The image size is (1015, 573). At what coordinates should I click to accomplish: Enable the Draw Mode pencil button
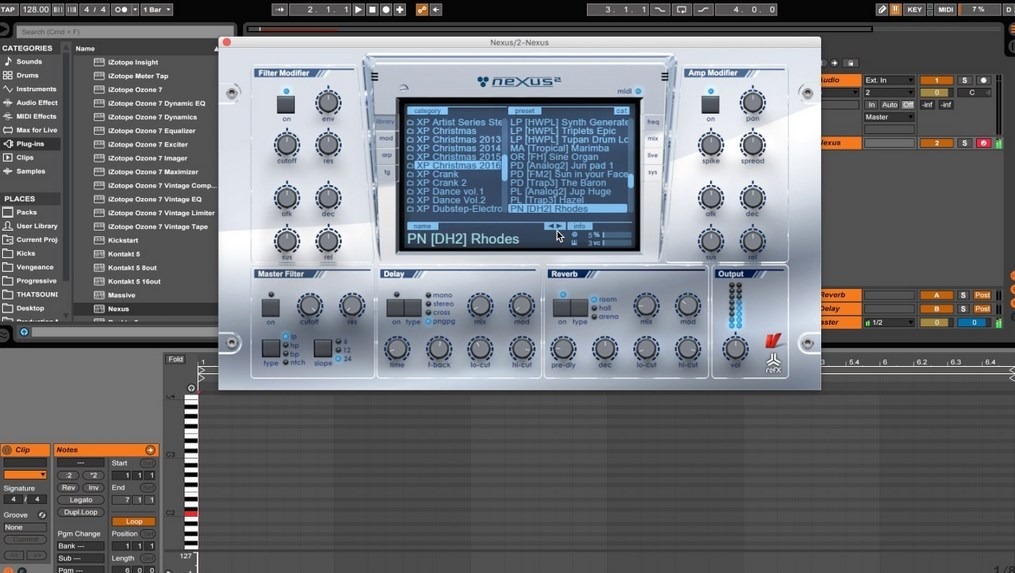tap(882, 10)
